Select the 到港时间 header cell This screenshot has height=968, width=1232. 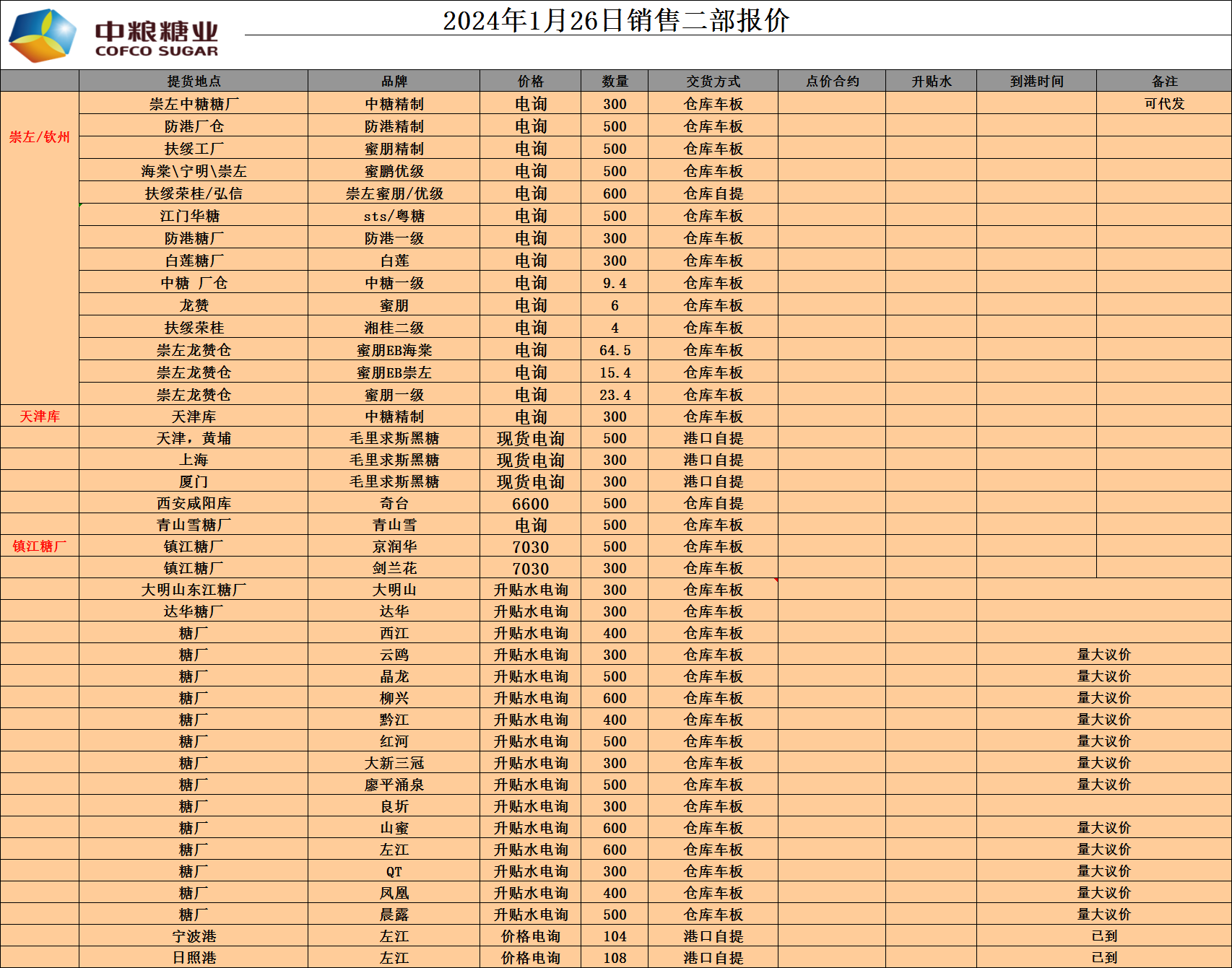click(x=1036, y=81)
